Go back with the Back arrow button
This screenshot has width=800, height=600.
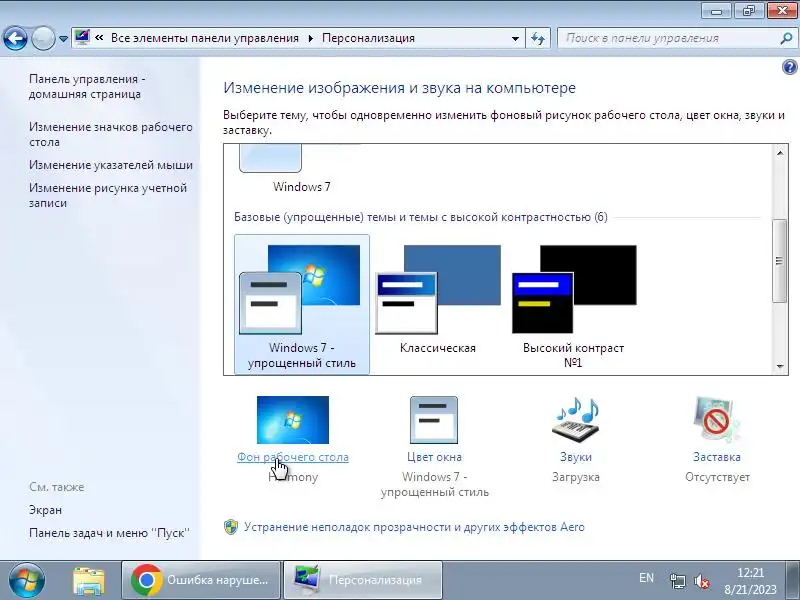[x=15, y=39]
